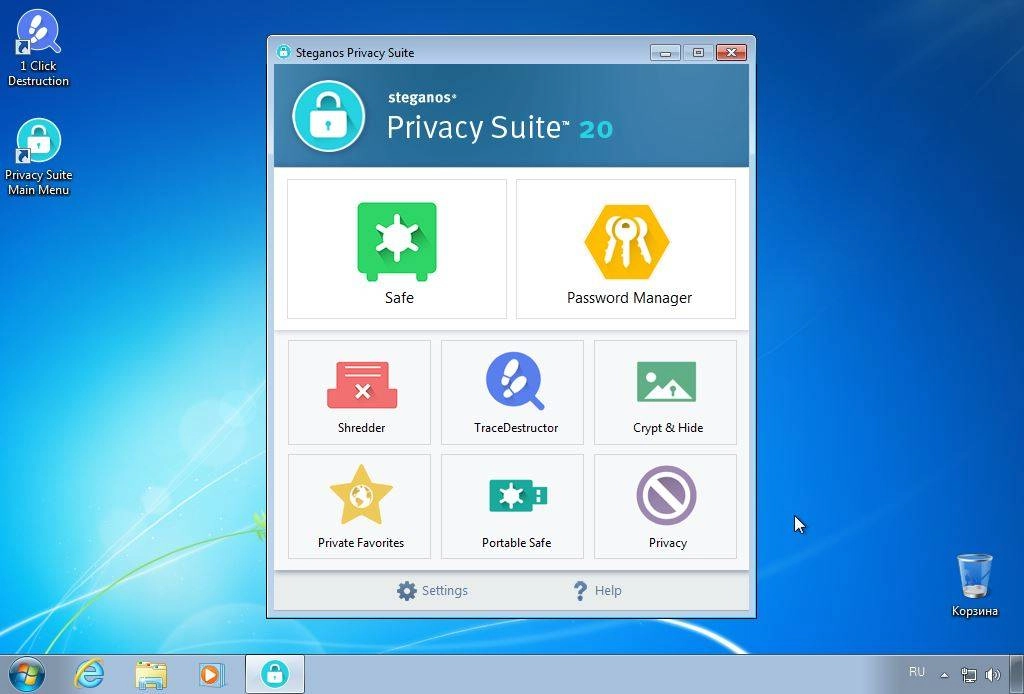Start TraceDestructor
1024x694 pixels.
click(x=512, y=392)
